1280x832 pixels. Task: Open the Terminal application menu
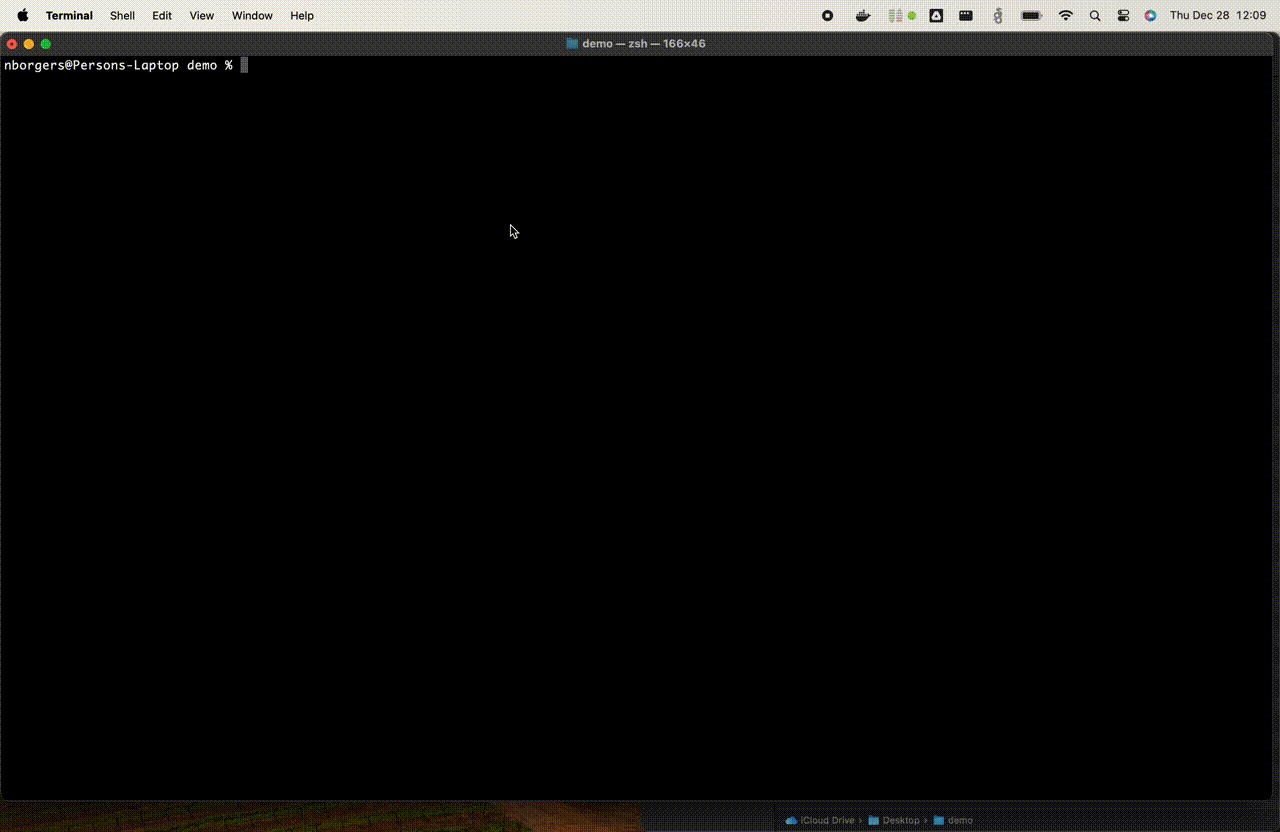pos(69,16)
